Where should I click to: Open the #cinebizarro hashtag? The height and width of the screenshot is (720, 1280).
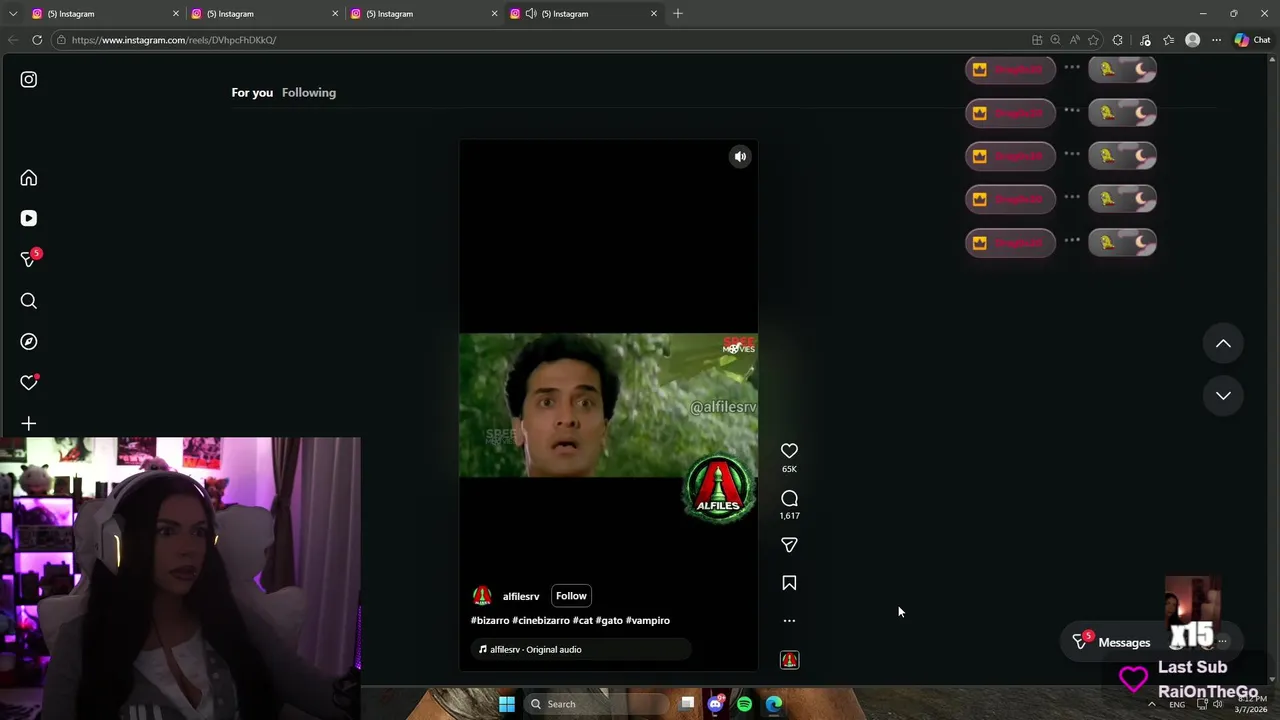pyautogui.click(x=541, y=621)
